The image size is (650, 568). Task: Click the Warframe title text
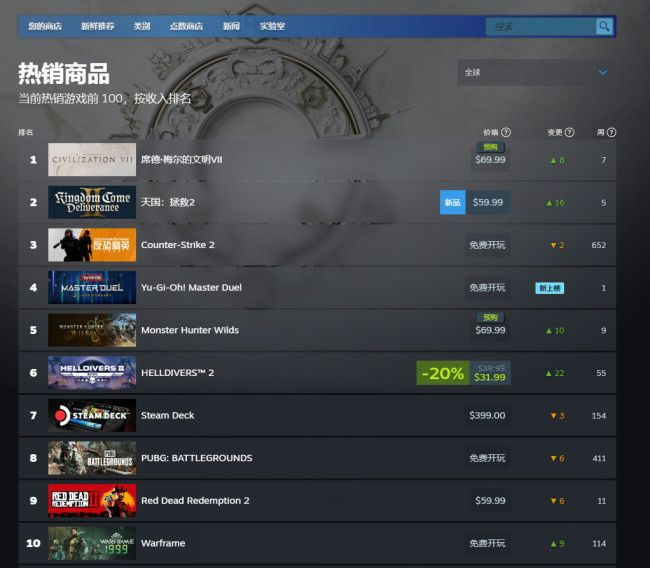tap(163, 543)
